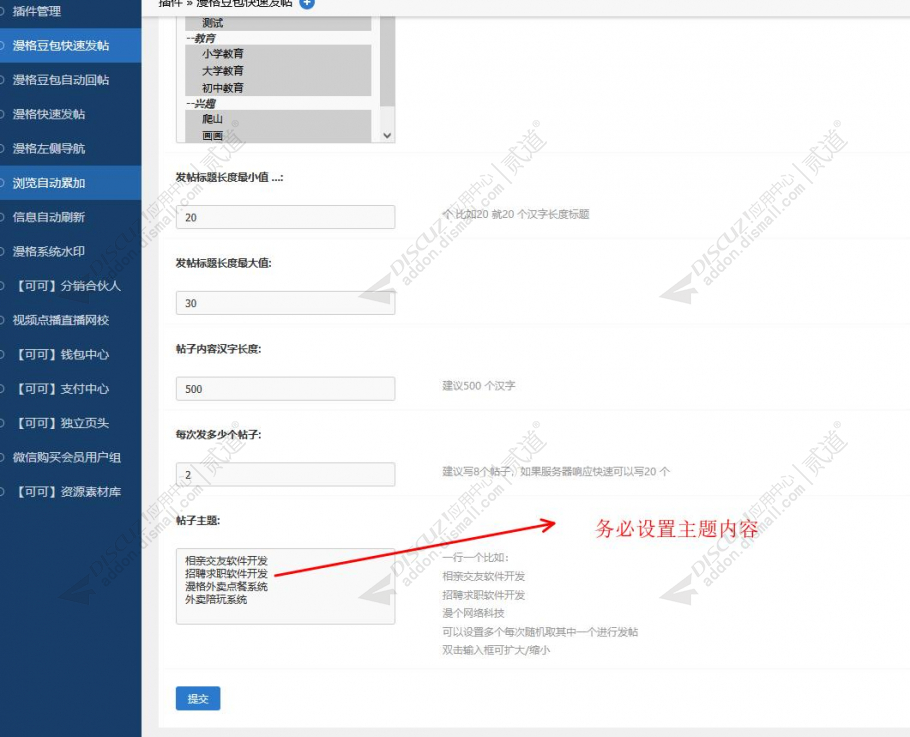910x737 pixels.
Task: Click the 发帖标题长度最大值 label
Action: pos(223,263)
